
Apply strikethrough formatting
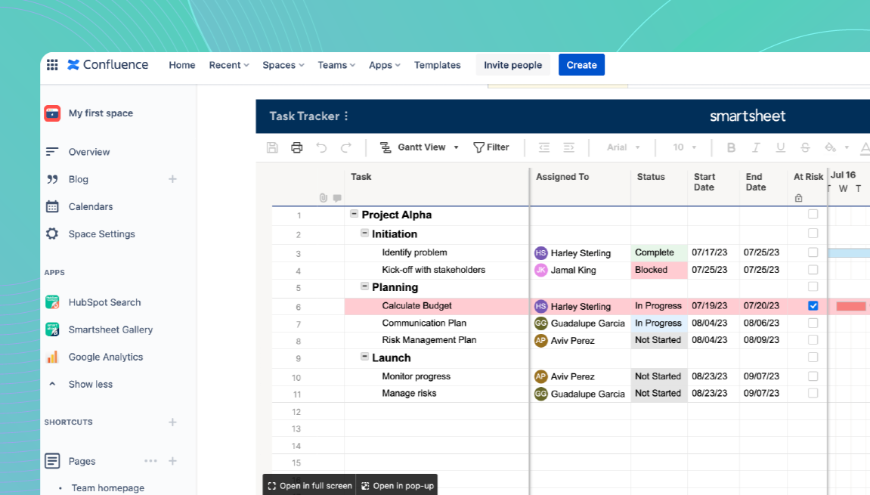(x=805, y=147)
